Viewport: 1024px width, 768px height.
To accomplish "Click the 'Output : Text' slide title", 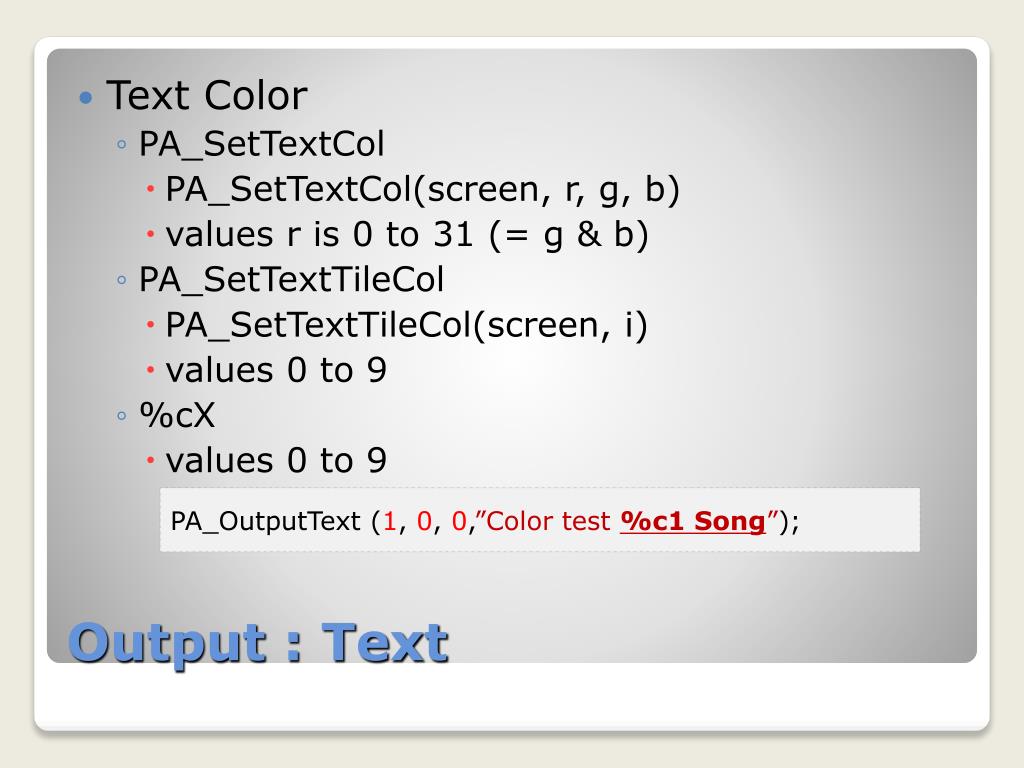I will click(x=258, y=644).
